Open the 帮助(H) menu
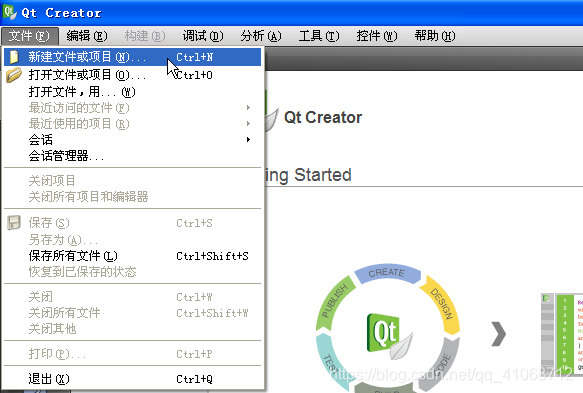The width and height of the screenshot is (583, 393). pos(435,36)
